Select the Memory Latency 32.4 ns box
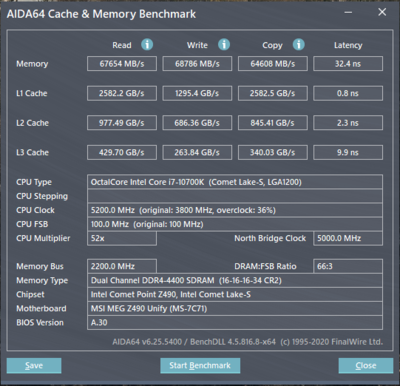Viewport: 400px width, 386px height. 348,64
